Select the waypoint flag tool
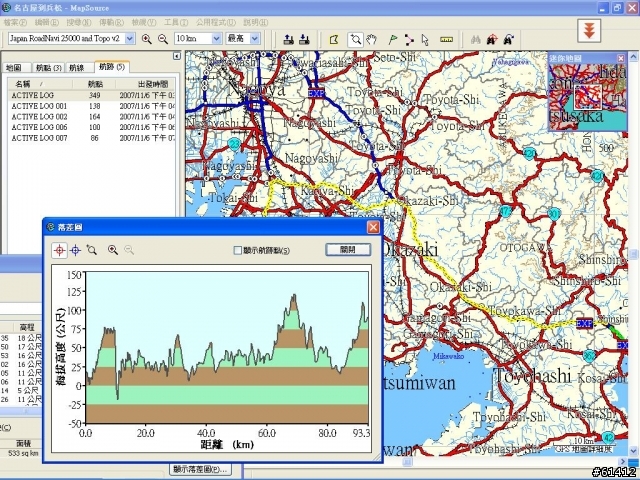This screenshot has width=640, height=480. (x=392, y=40)
